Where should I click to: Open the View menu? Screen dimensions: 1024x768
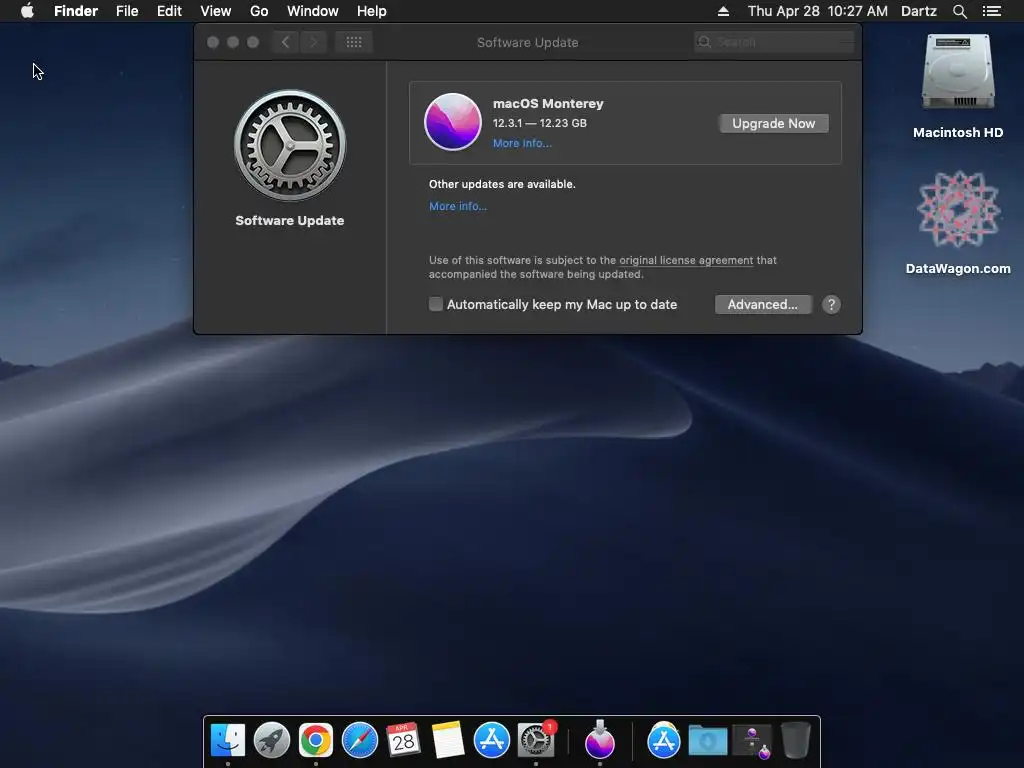coord(216,11)
